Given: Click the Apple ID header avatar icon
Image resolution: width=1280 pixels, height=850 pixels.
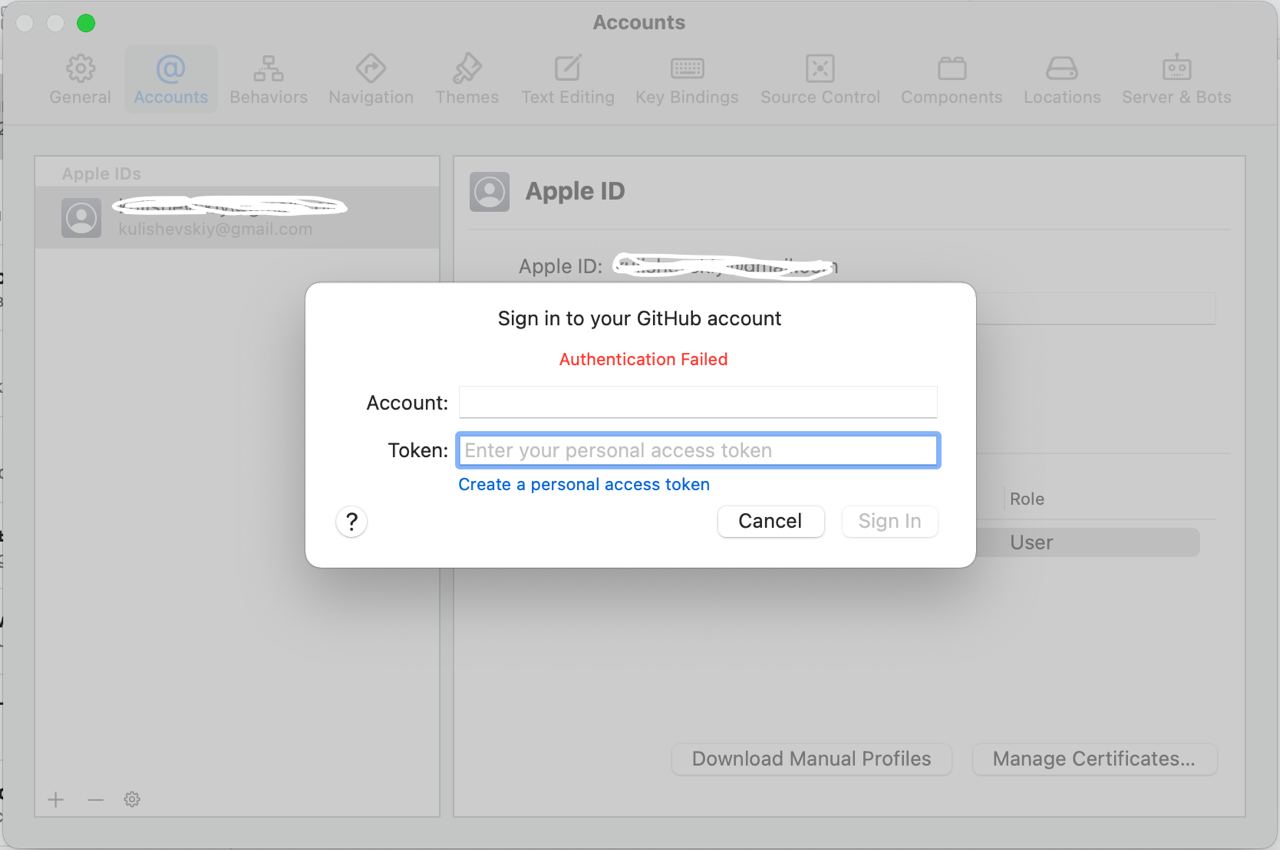Looking at the screenshot, I should point(489,192).
